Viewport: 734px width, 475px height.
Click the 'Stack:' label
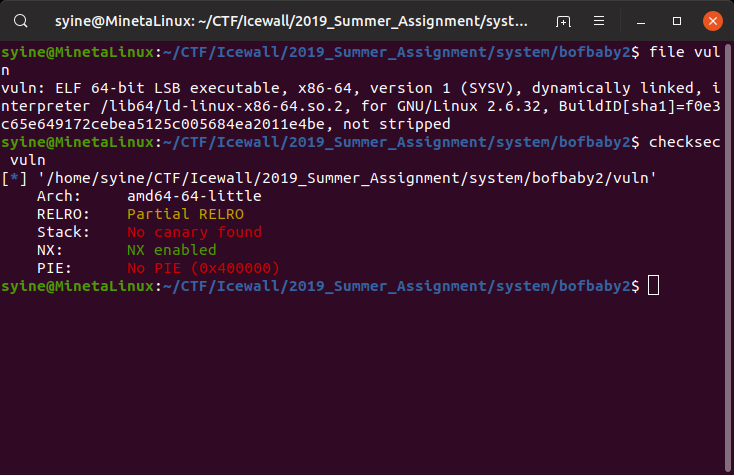tap(63, 232)
